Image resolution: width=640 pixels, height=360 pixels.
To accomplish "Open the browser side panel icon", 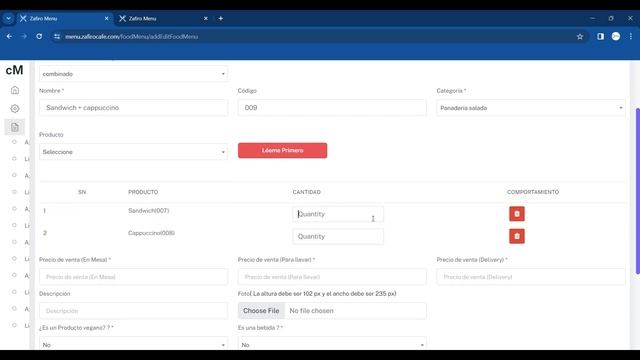I will coord(600,36).
